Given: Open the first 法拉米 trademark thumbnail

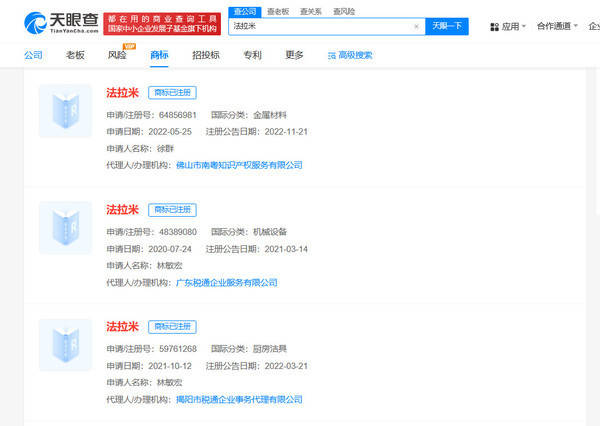Looking at the screenshot, I should point(65,111).
